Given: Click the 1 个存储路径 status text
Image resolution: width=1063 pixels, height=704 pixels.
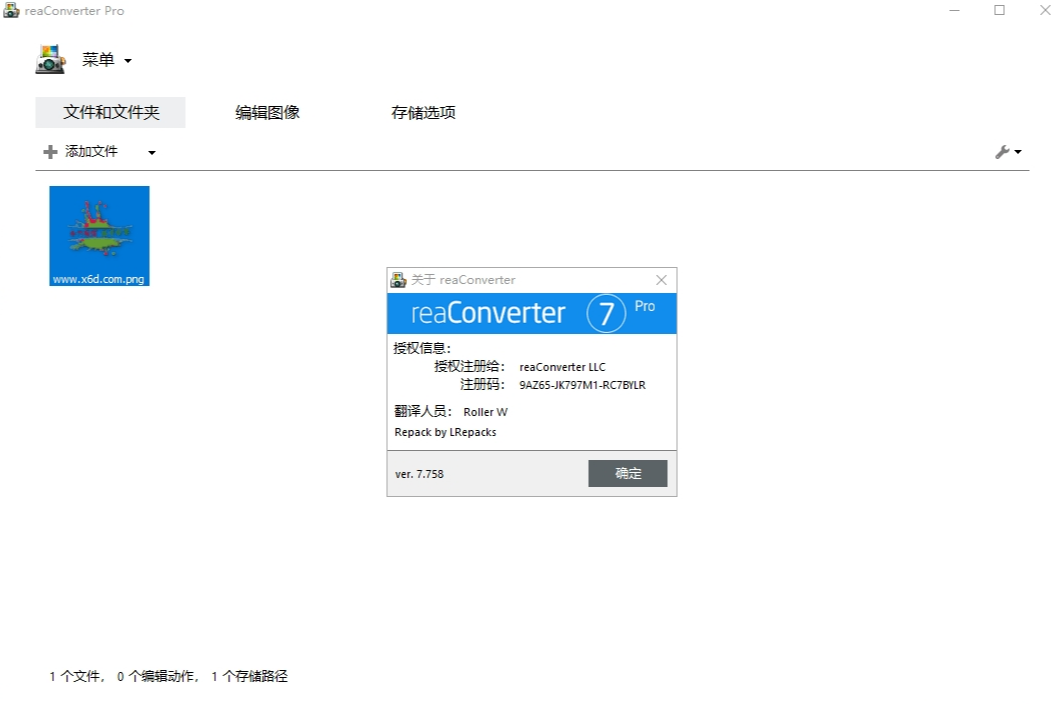Looking at the screenshot, I should pyautogui.click(x=249, y=677).
